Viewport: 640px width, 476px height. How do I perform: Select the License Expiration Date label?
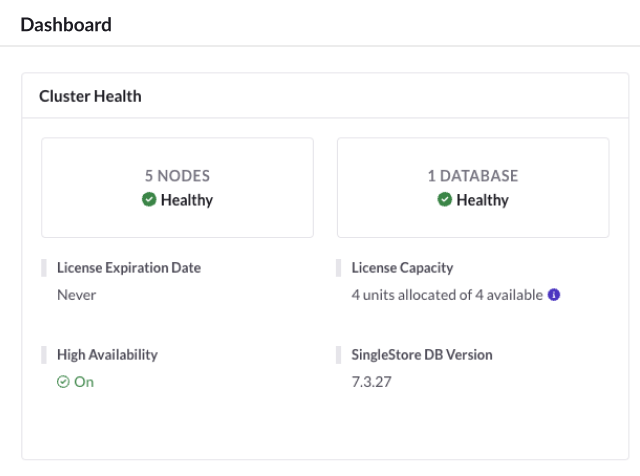point(129,268)
